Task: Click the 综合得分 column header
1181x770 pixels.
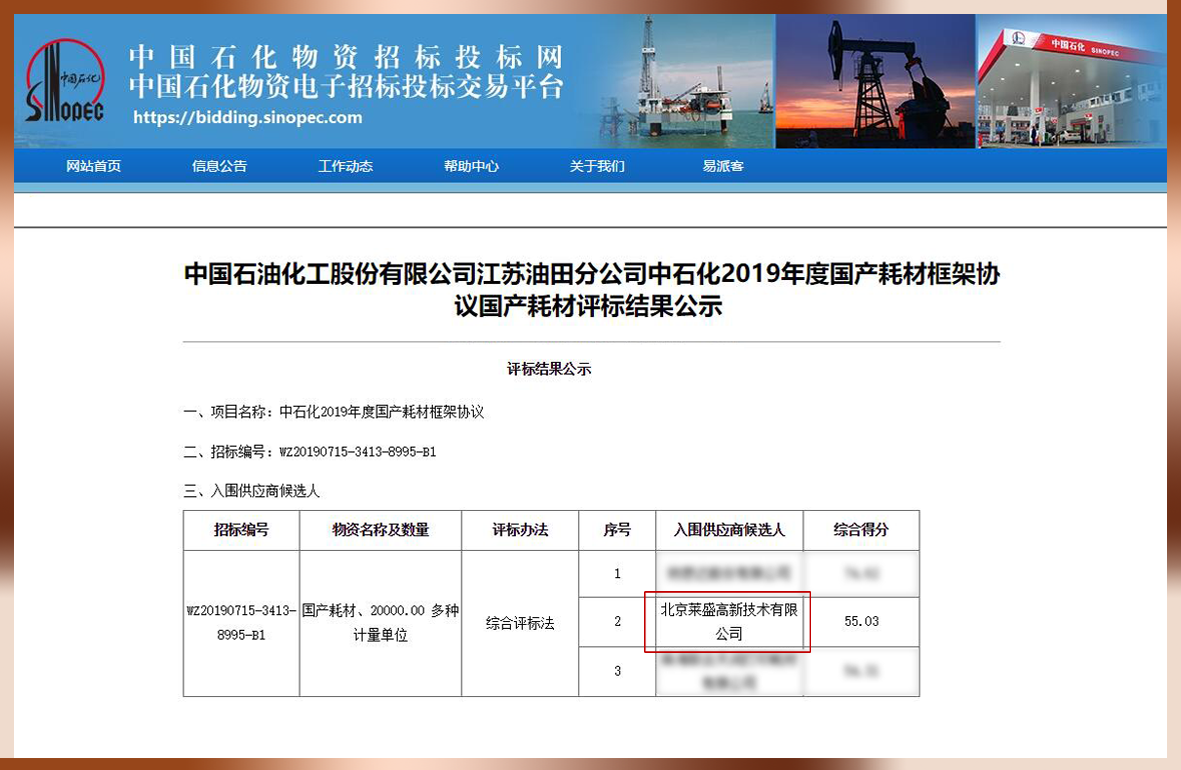Action: click(861, 530)
